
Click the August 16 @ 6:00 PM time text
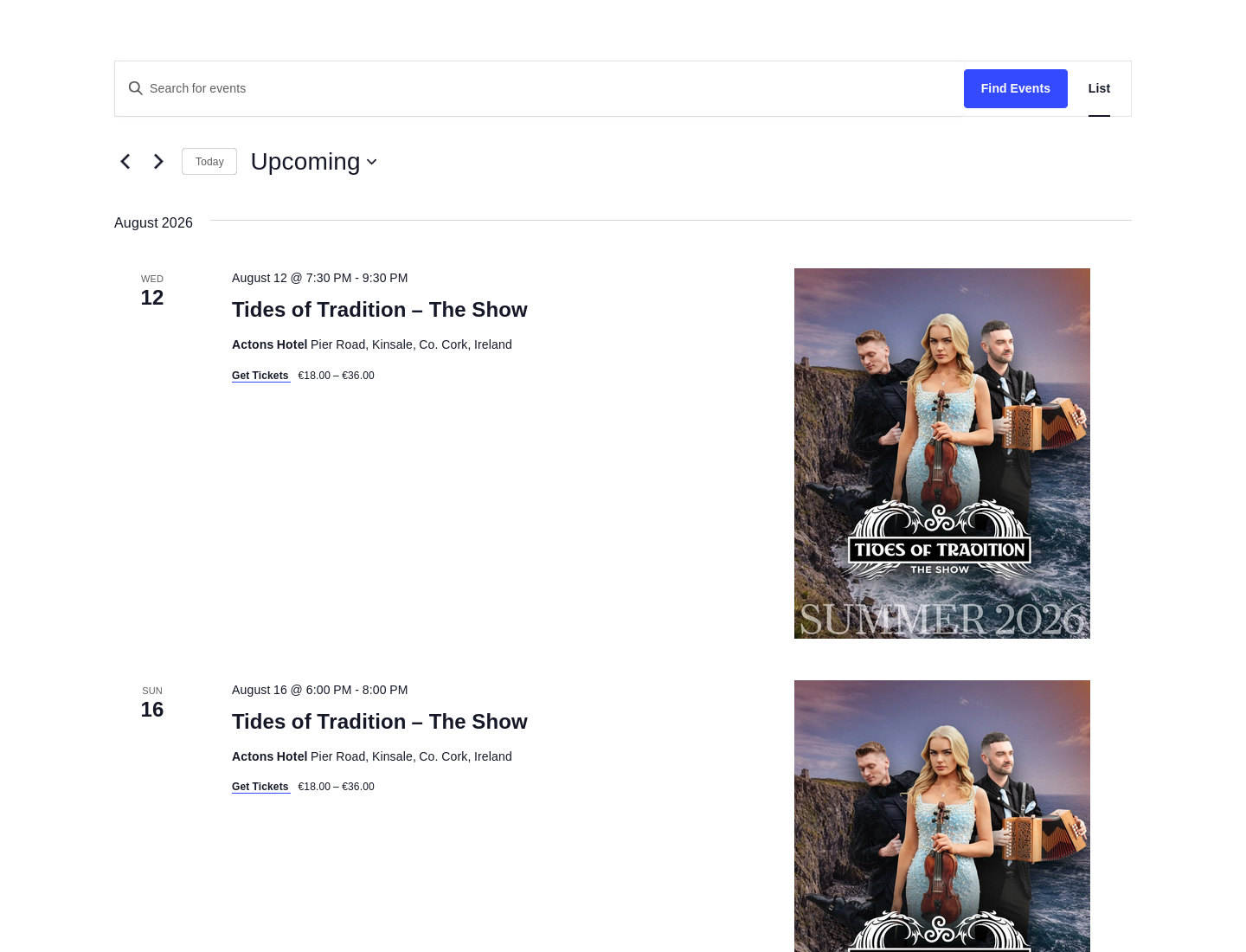320,690
